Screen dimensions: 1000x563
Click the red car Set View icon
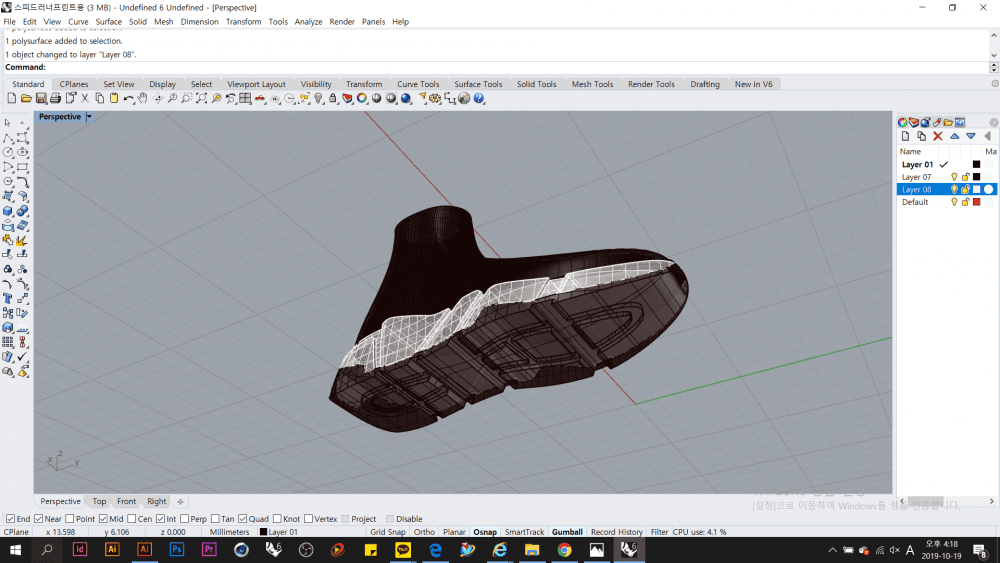point(260,98)
